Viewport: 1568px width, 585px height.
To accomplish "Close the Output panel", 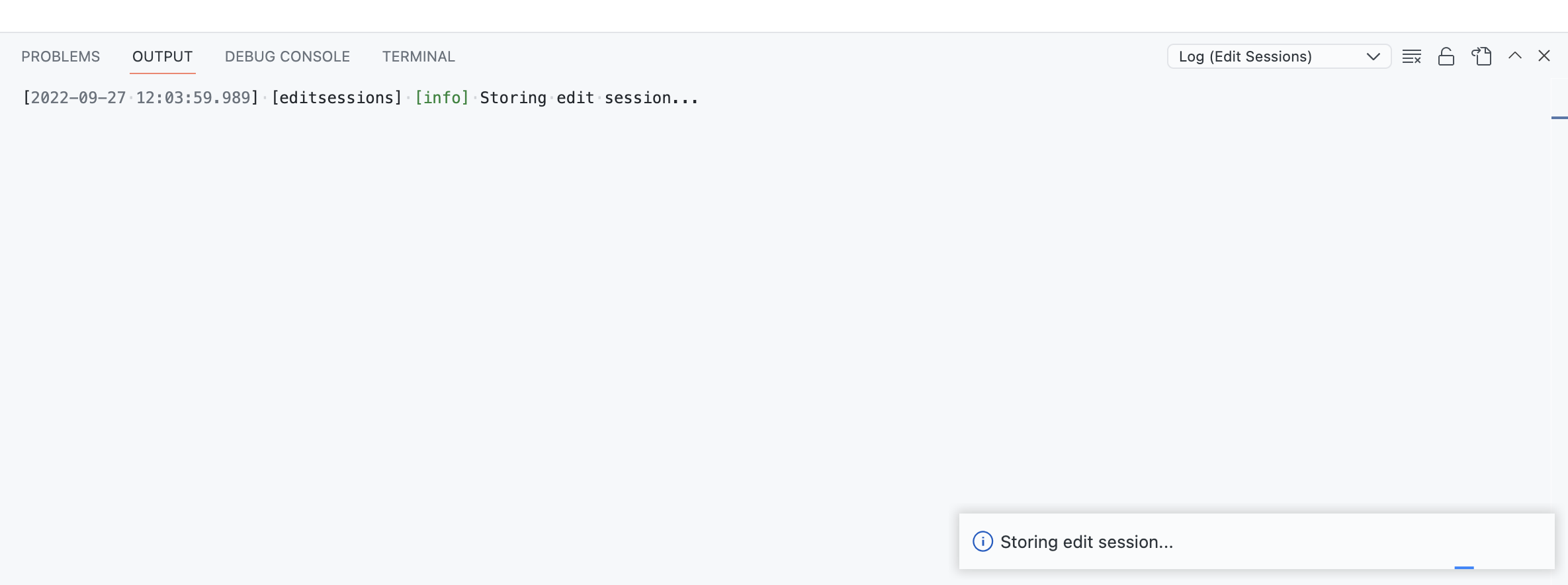I will 1544,56.
